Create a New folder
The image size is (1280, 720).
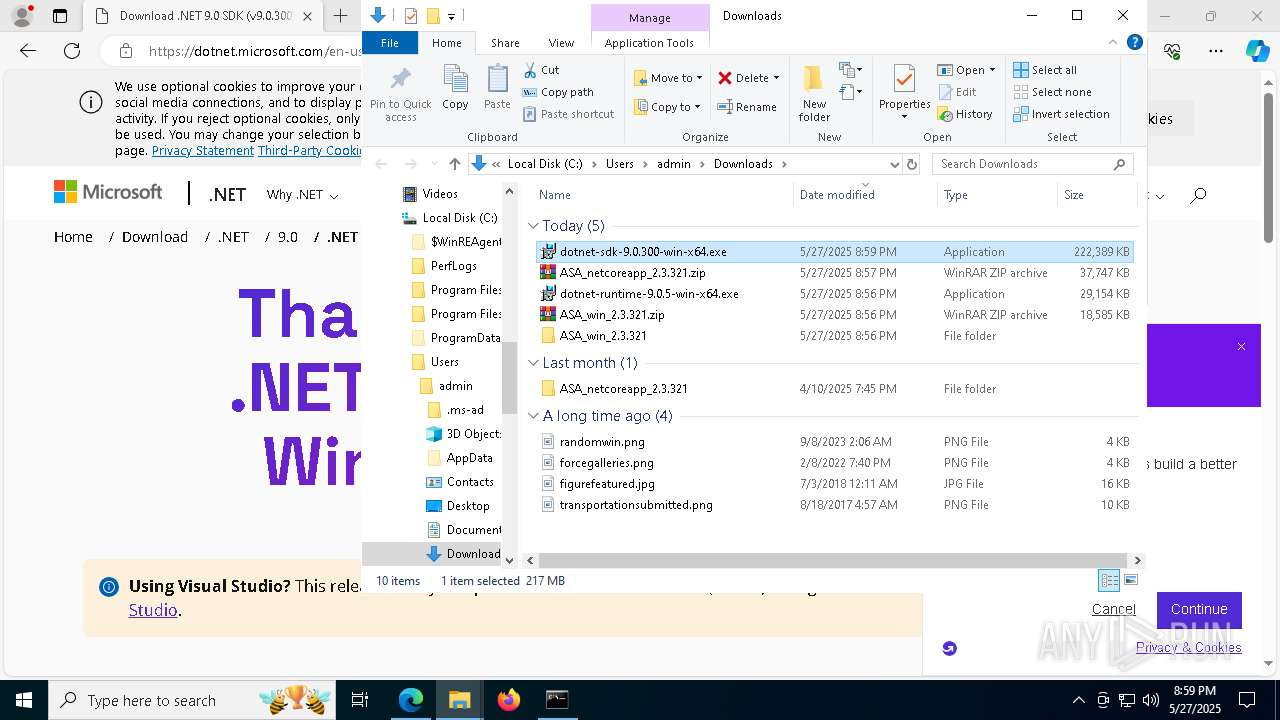pyautogui.click(x=814, y=94)
